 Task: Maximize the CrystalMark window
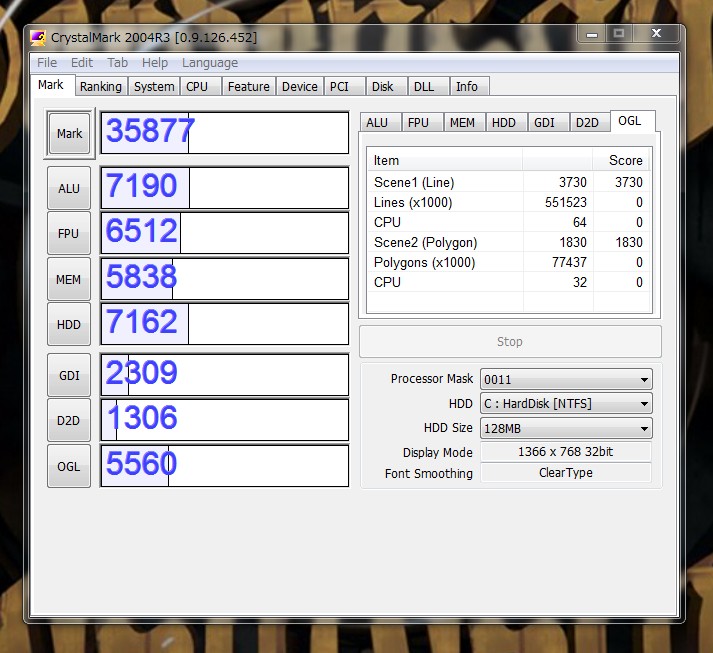618,34
